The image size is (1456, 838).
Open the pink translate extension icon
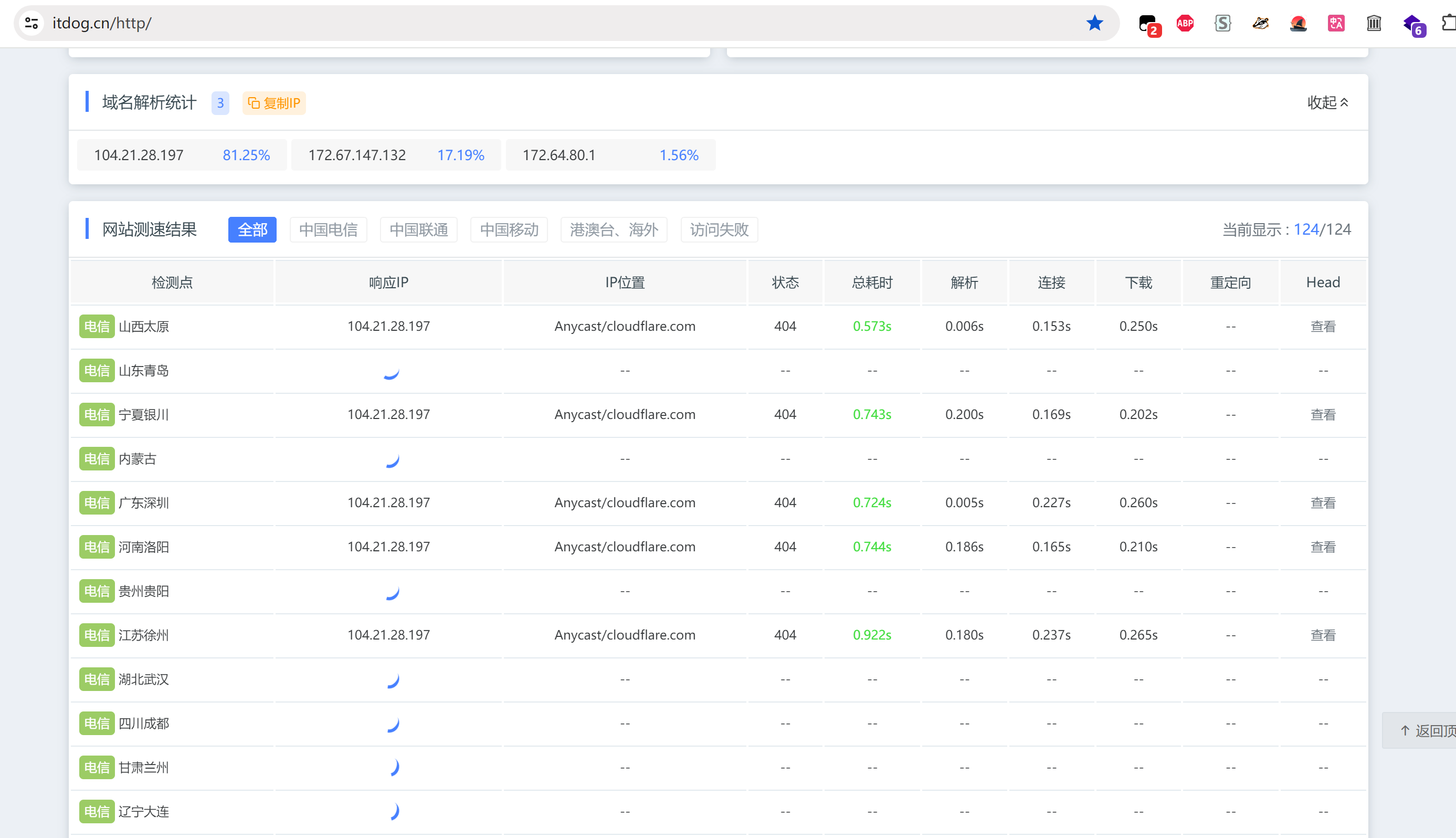[x=1336, y=23]
